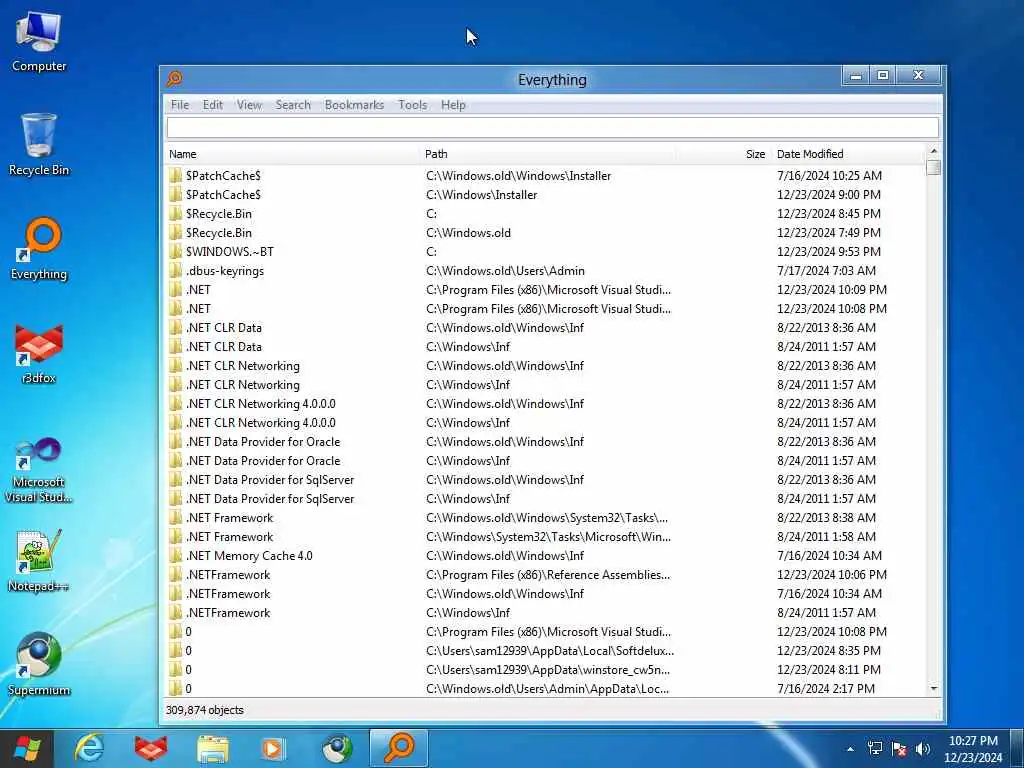Launch r3dfox from the taskbar
The height and width of the screenshot is (768, 1024).
(x=151, y=748)
